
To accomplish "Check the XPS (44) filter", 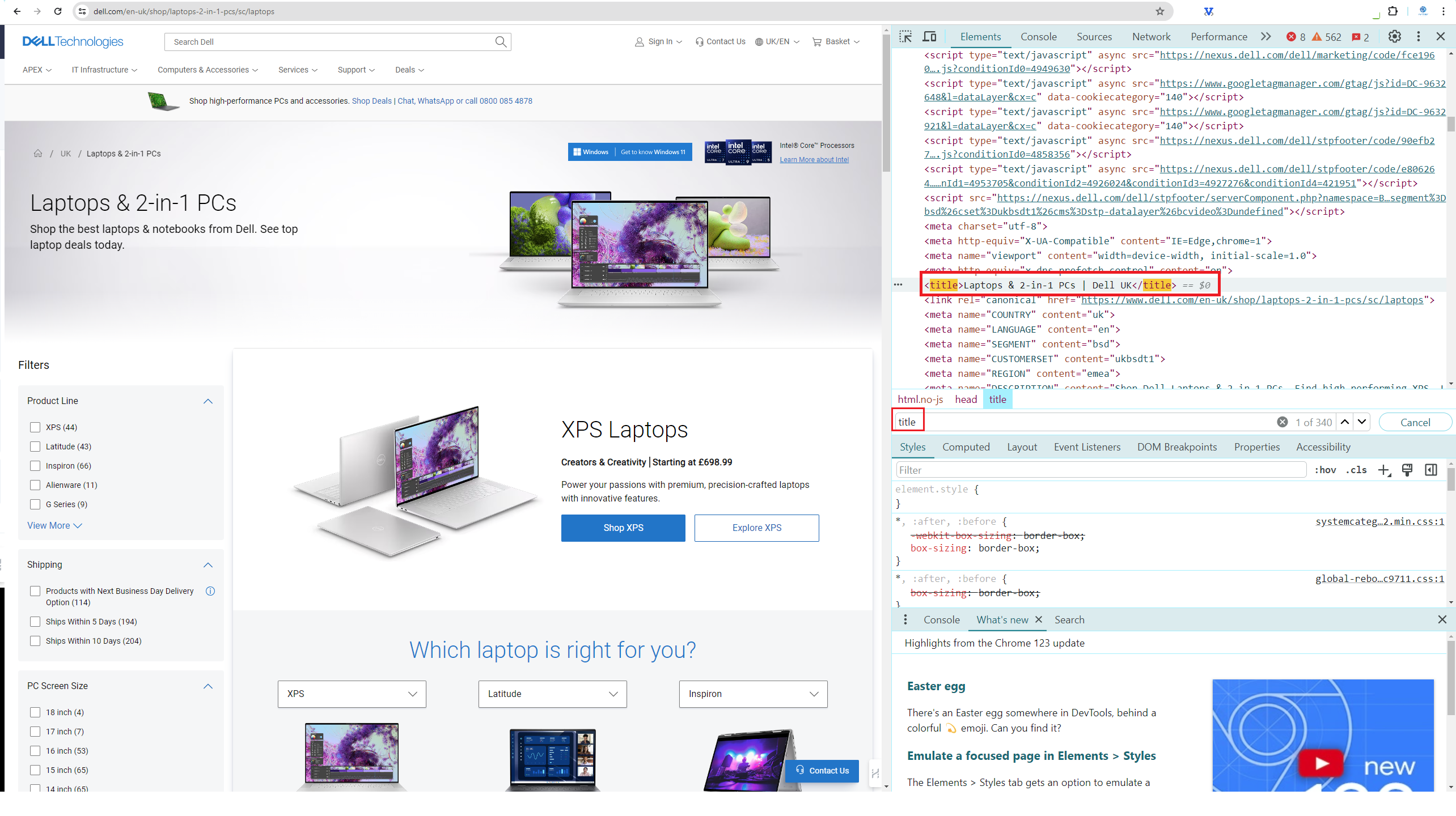I will 35,427.
